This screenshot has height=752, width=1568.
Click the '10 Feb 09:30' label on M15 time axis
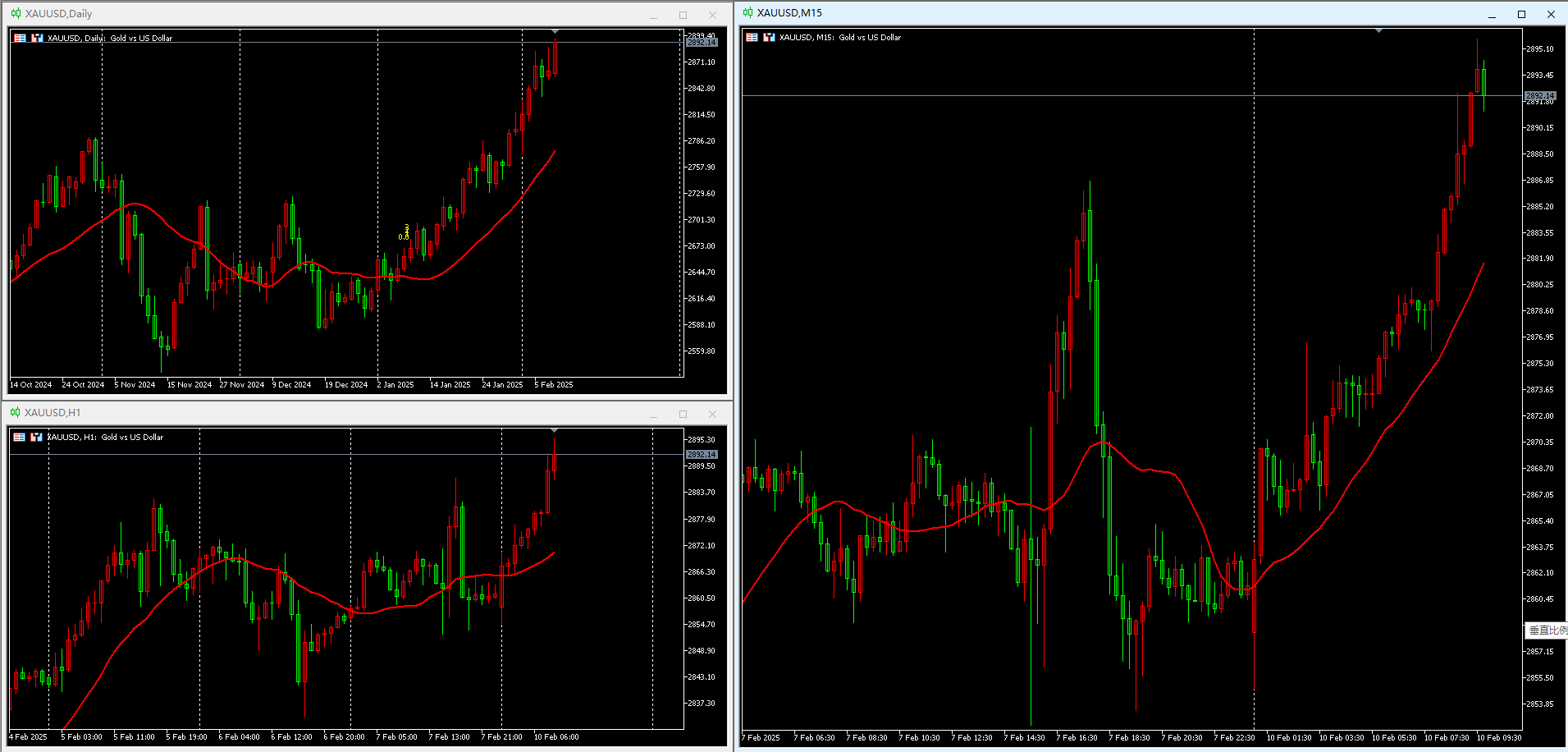1499,737
